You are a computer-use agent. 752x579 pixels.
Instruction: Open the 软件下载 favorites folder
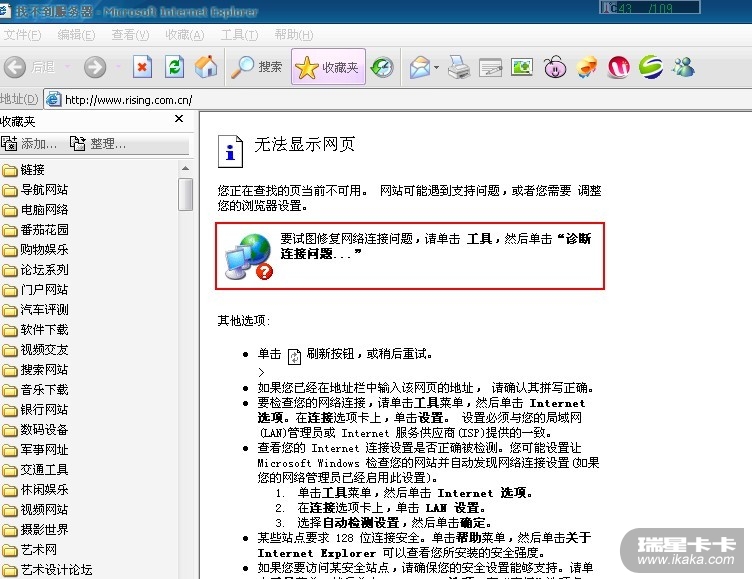point(35,330)
